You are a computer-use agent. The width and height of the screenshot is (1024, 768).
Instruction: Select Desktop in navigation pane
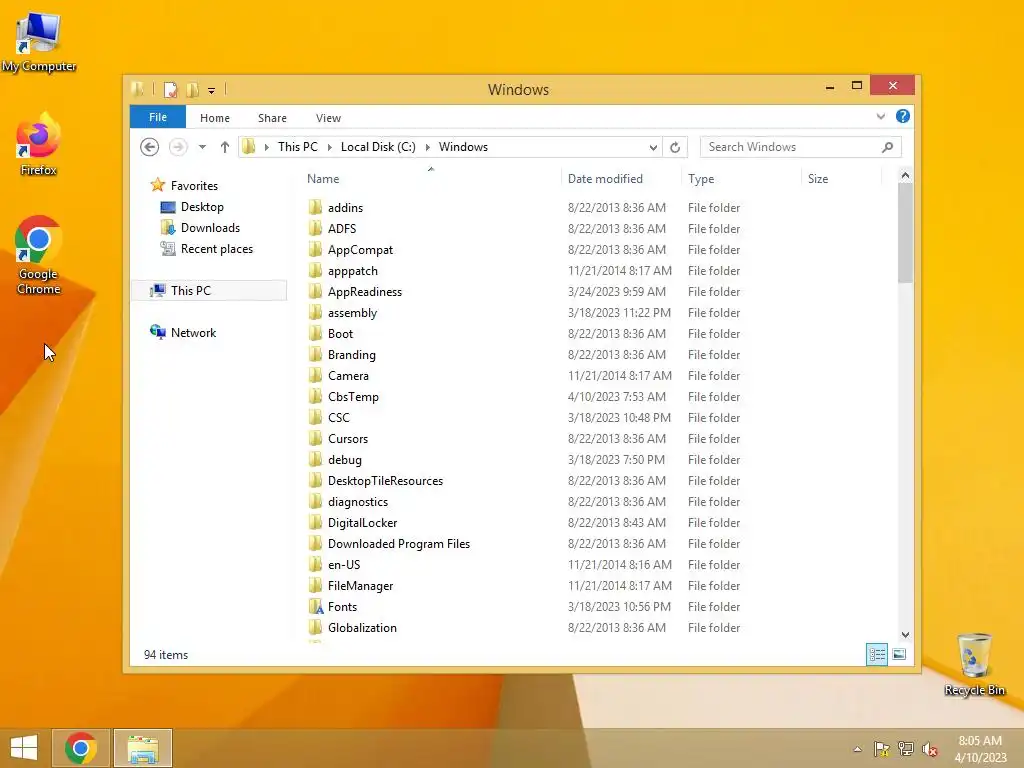click(193, 207)
